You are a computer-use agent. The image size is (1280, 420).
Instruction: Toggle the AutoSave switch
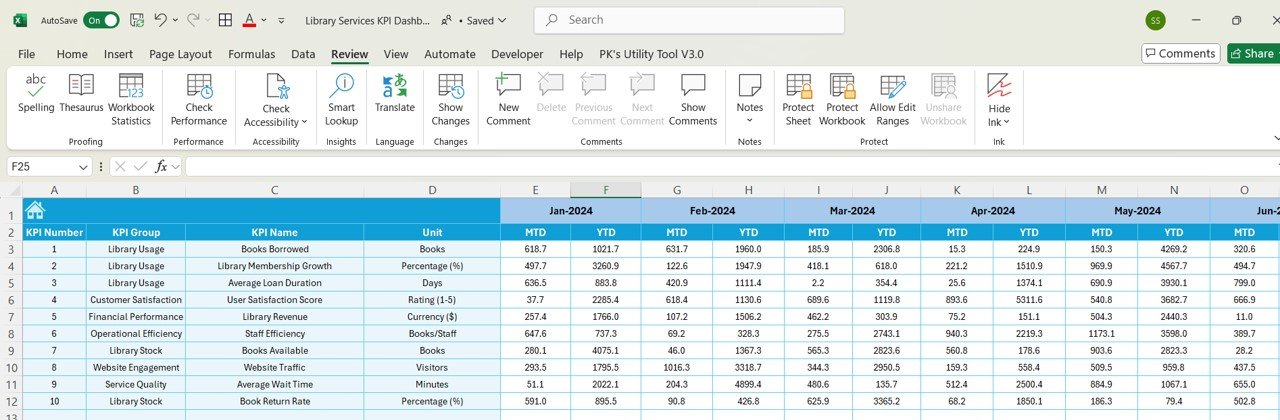(x=101, y=20)
